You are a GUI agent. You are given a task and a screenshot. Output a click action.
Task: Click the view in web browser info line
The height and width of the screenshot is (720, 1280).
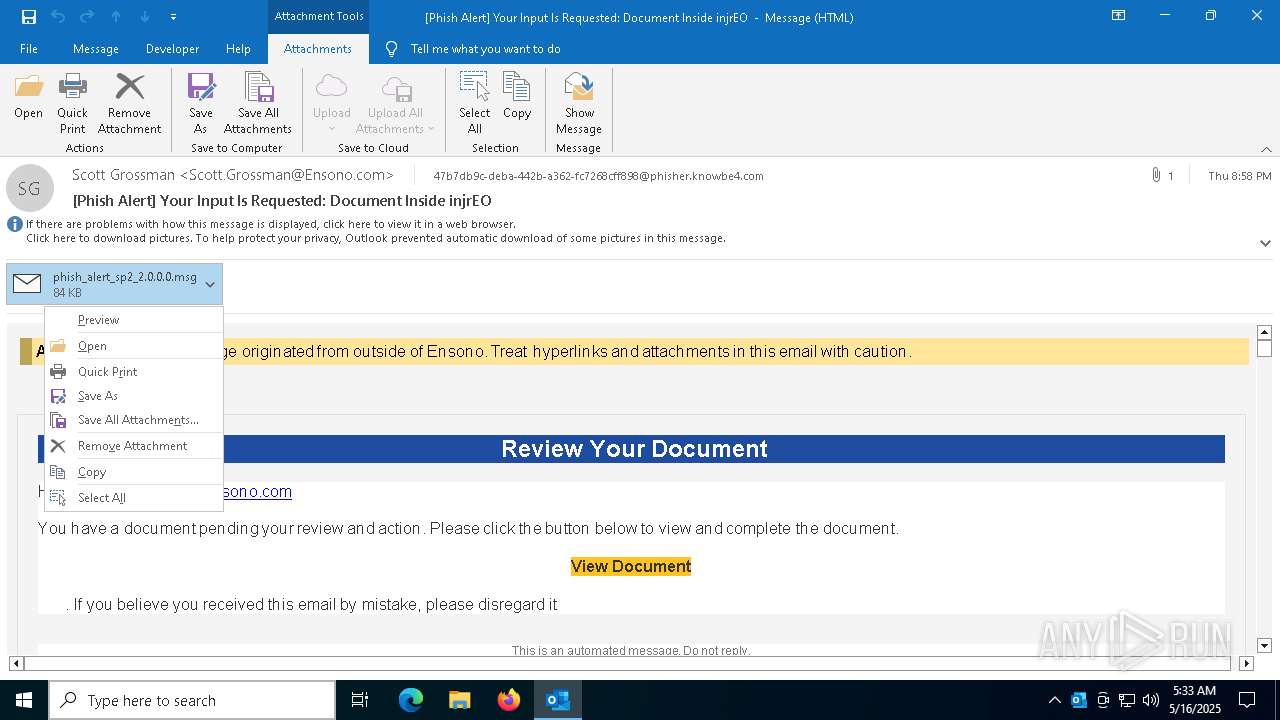pyautogui.click(x=271, y=224)
